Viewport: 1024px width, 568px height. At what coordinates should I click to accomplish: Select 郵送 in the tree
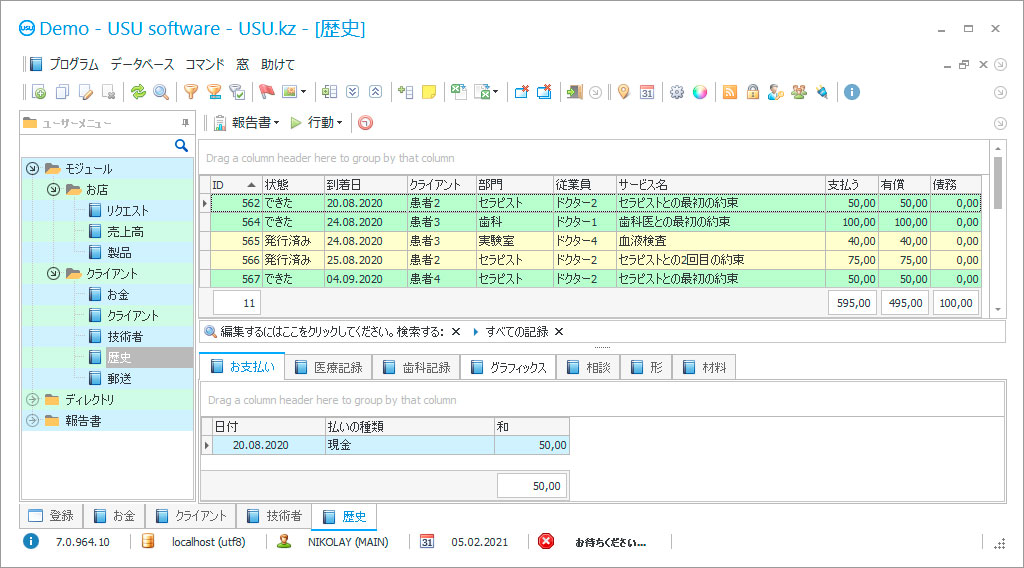tap(119, 378)
